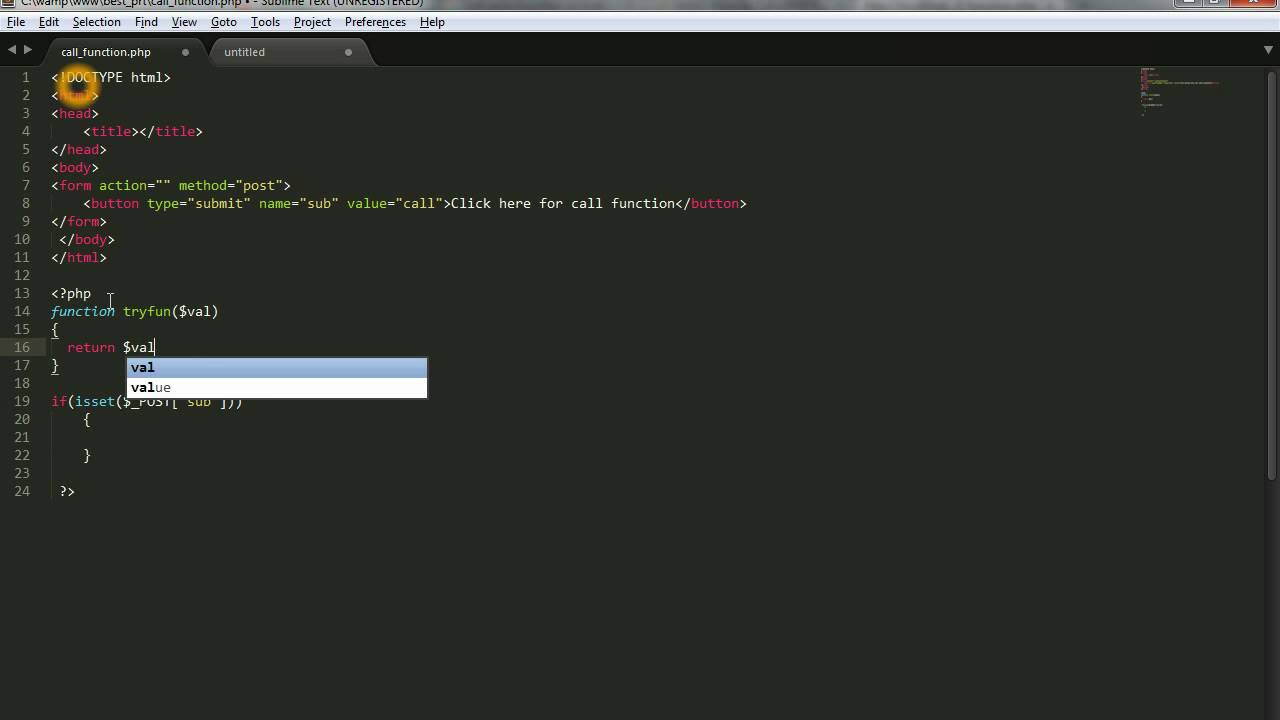Close the untitled tab via its dot

click(348, 52)
